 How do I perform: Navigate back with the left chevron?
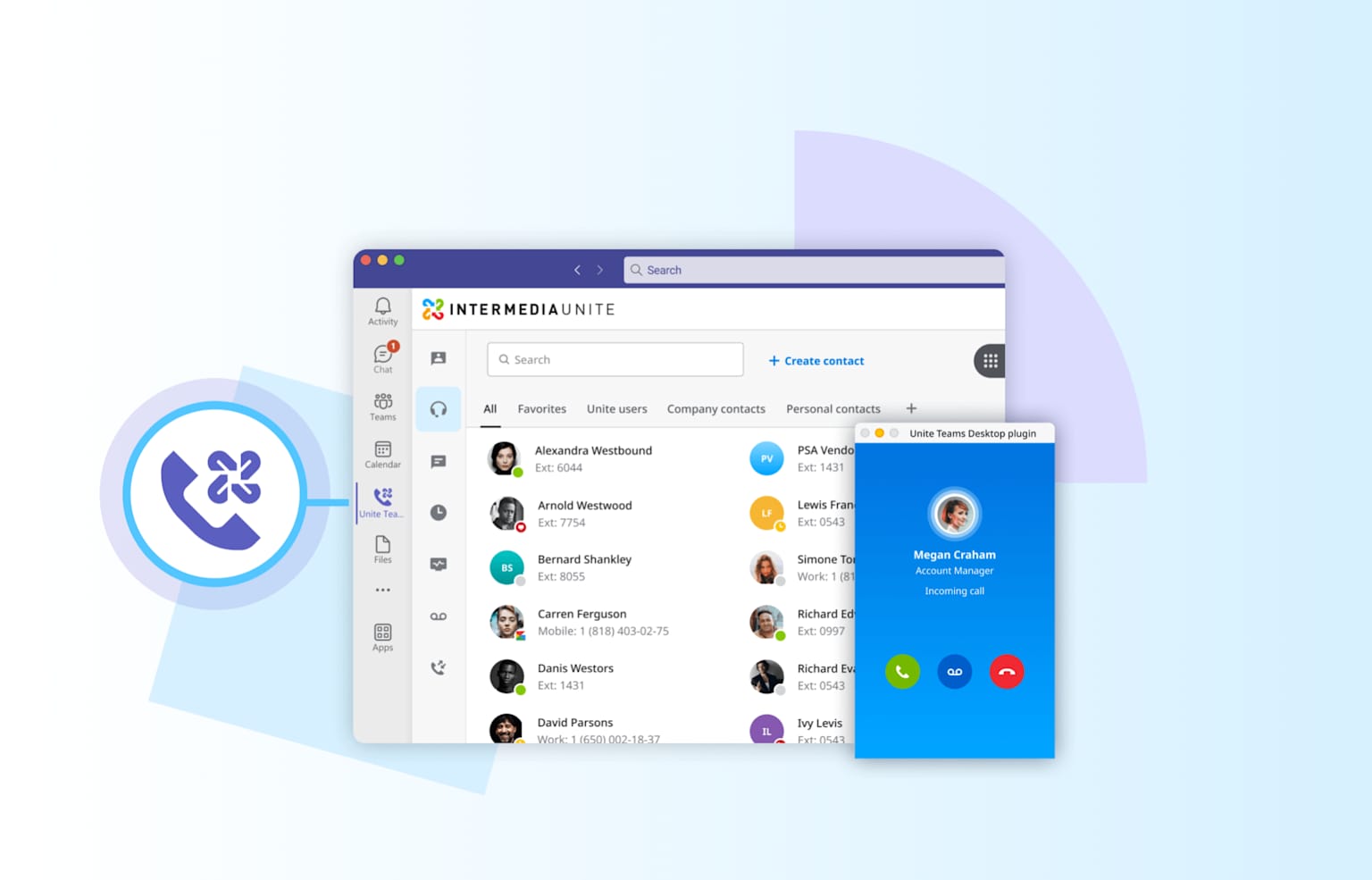click(x=577, y=270)
